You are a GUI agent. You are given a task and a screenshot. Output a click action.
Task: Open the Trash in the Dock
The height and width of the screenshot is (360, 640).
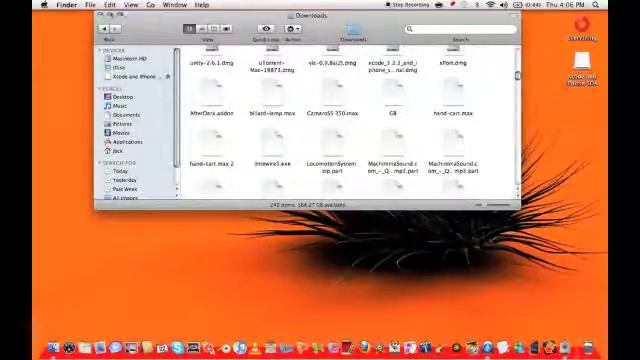tap(588, 347)
